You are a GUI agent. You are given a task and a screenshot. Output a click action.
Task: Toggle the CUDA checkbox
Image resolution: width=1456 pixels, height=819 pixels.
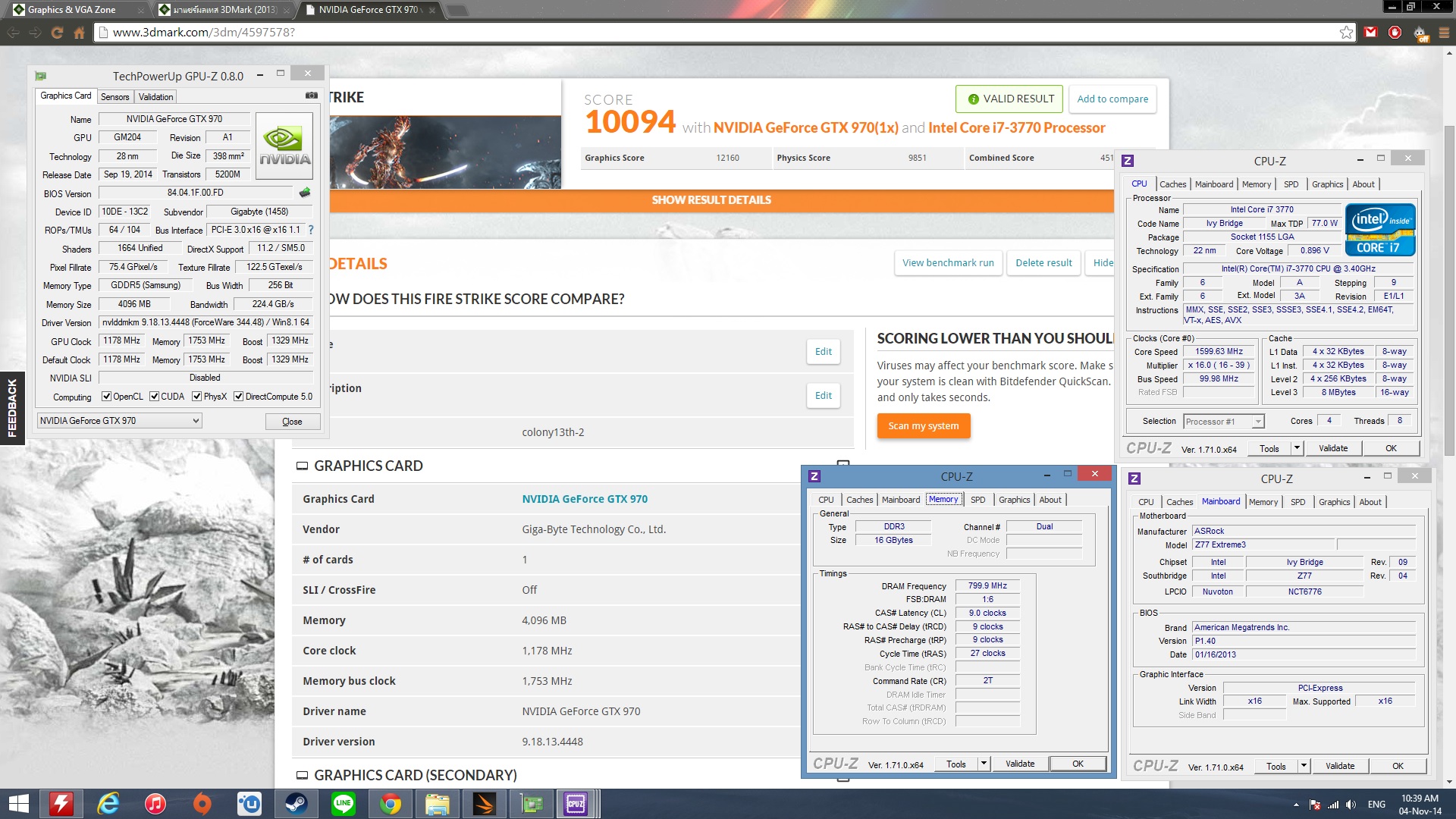[x=155, y=397]
